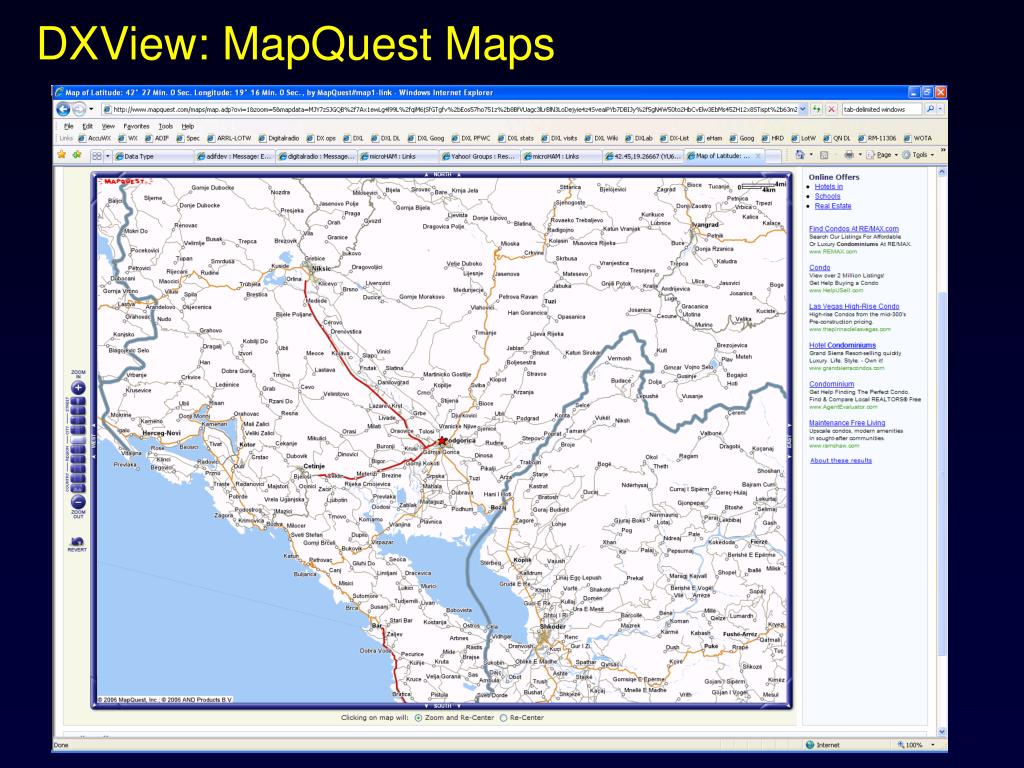This screenshot has width=1024, height=768.
Task: Expand the Print button dropdown arrow
Action: [859, 155]
